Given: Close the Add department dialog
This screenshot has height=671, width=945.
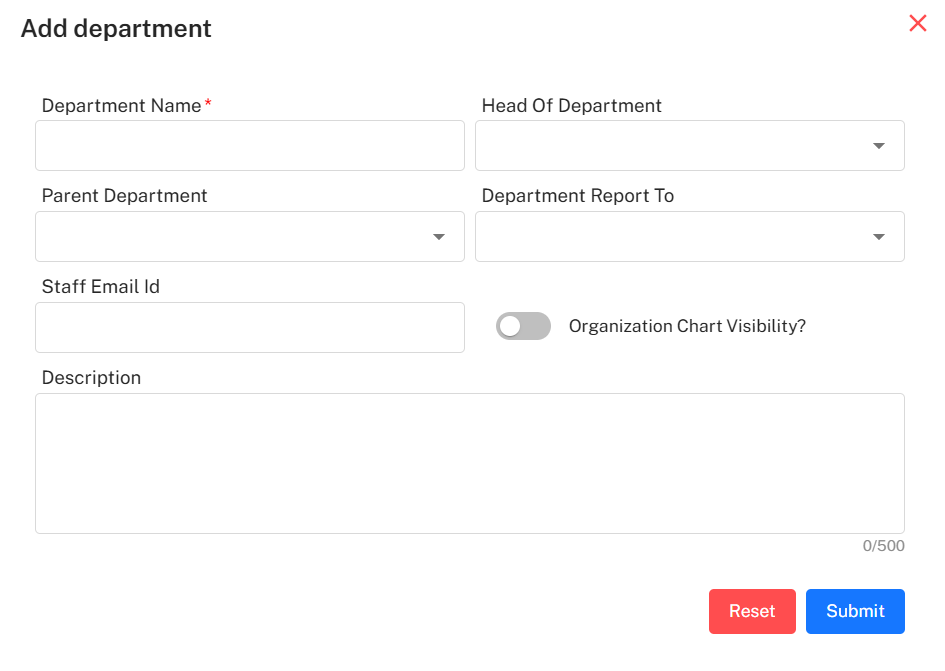Looking at the screenshot, I should [x=917, y=24].
